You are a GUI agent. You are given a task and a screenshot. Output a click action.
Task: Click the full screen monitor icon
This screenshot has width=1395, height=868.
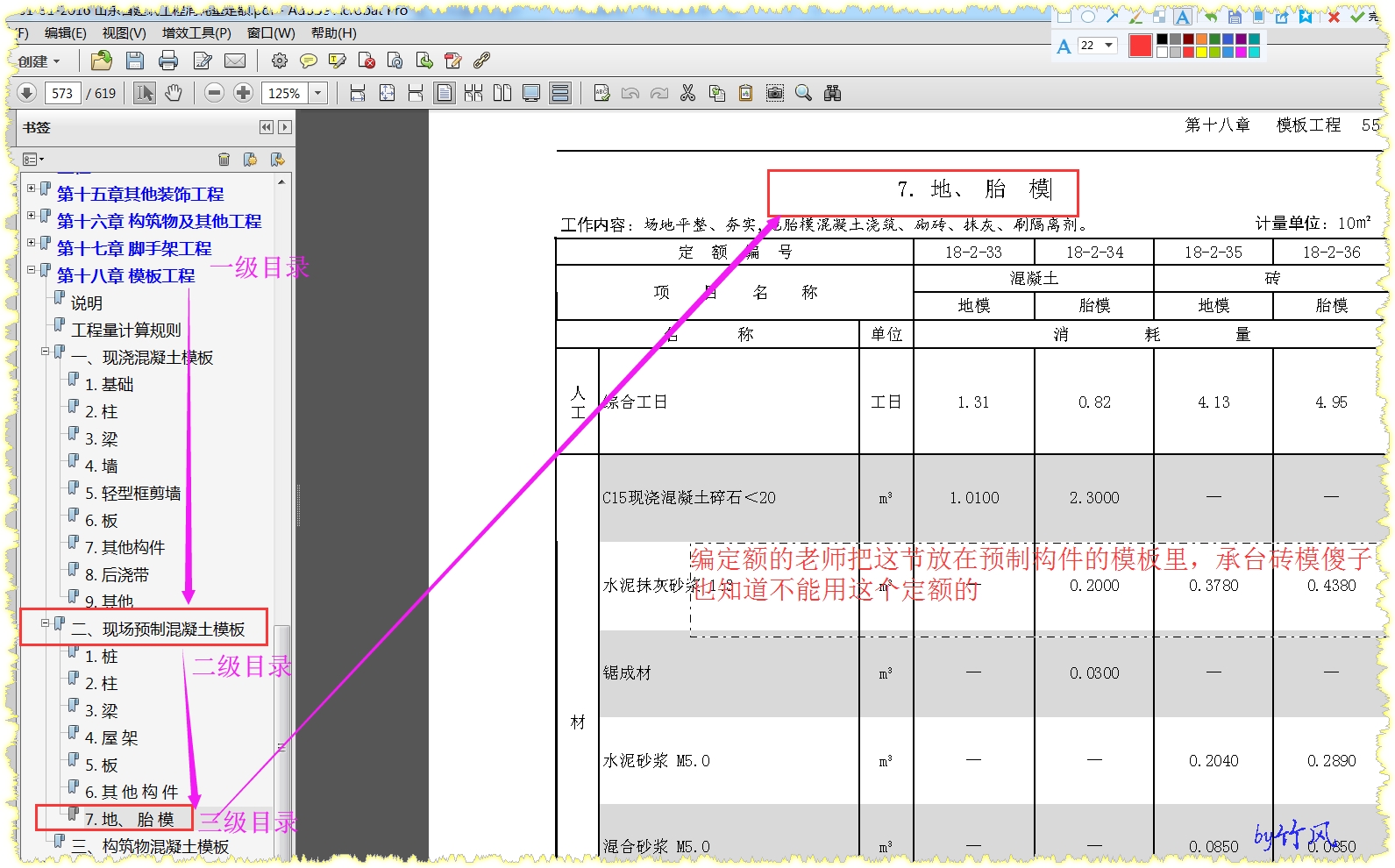[x=531, y=93]
